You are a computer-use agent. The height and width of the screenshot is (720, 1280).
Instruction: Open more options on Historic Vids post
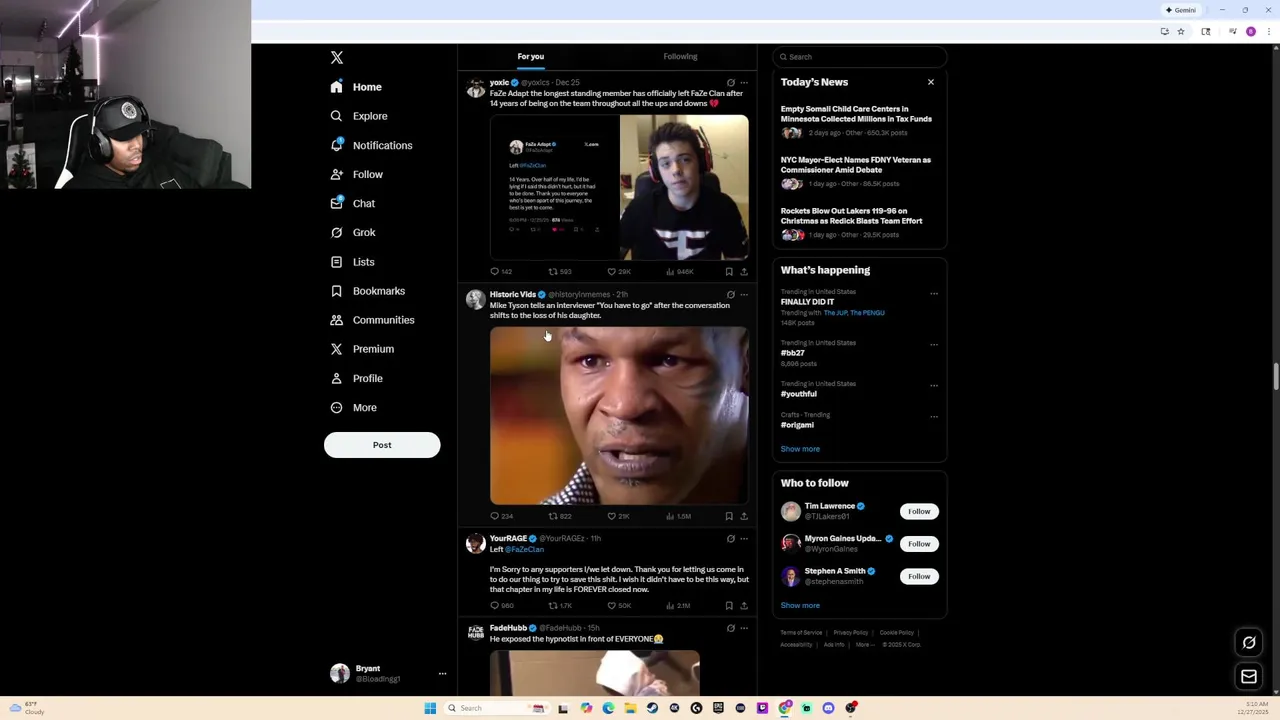click(743, 295)
